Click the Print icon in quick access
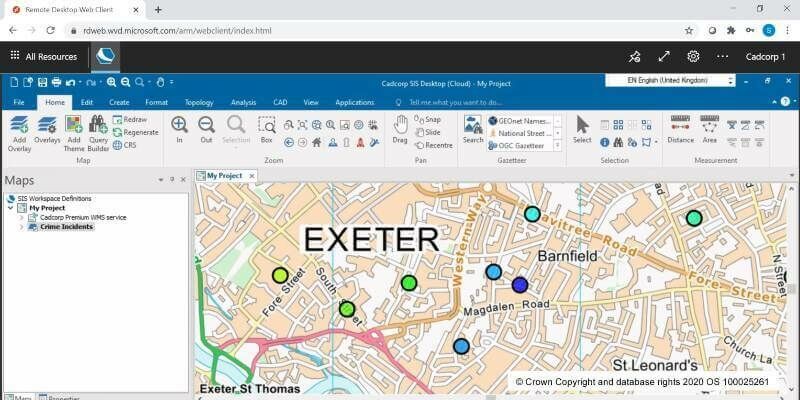The width and height of the screenshot is (800, 400). 56,82
